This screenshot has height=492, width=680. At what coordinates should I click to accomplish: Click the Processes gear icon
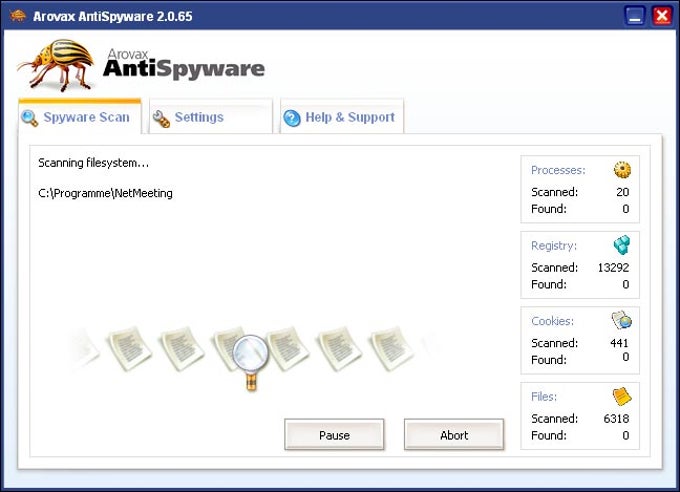pos(622,170)
